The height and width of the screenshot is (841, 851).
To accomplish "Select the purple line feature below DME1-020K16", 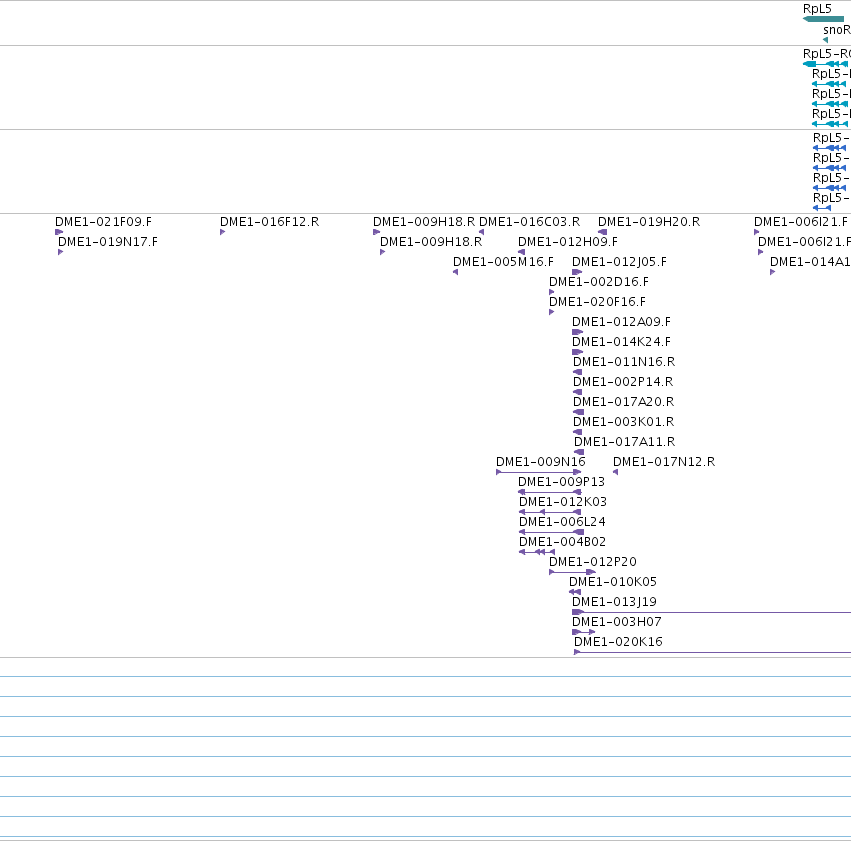I will click(x=713, y=653).
